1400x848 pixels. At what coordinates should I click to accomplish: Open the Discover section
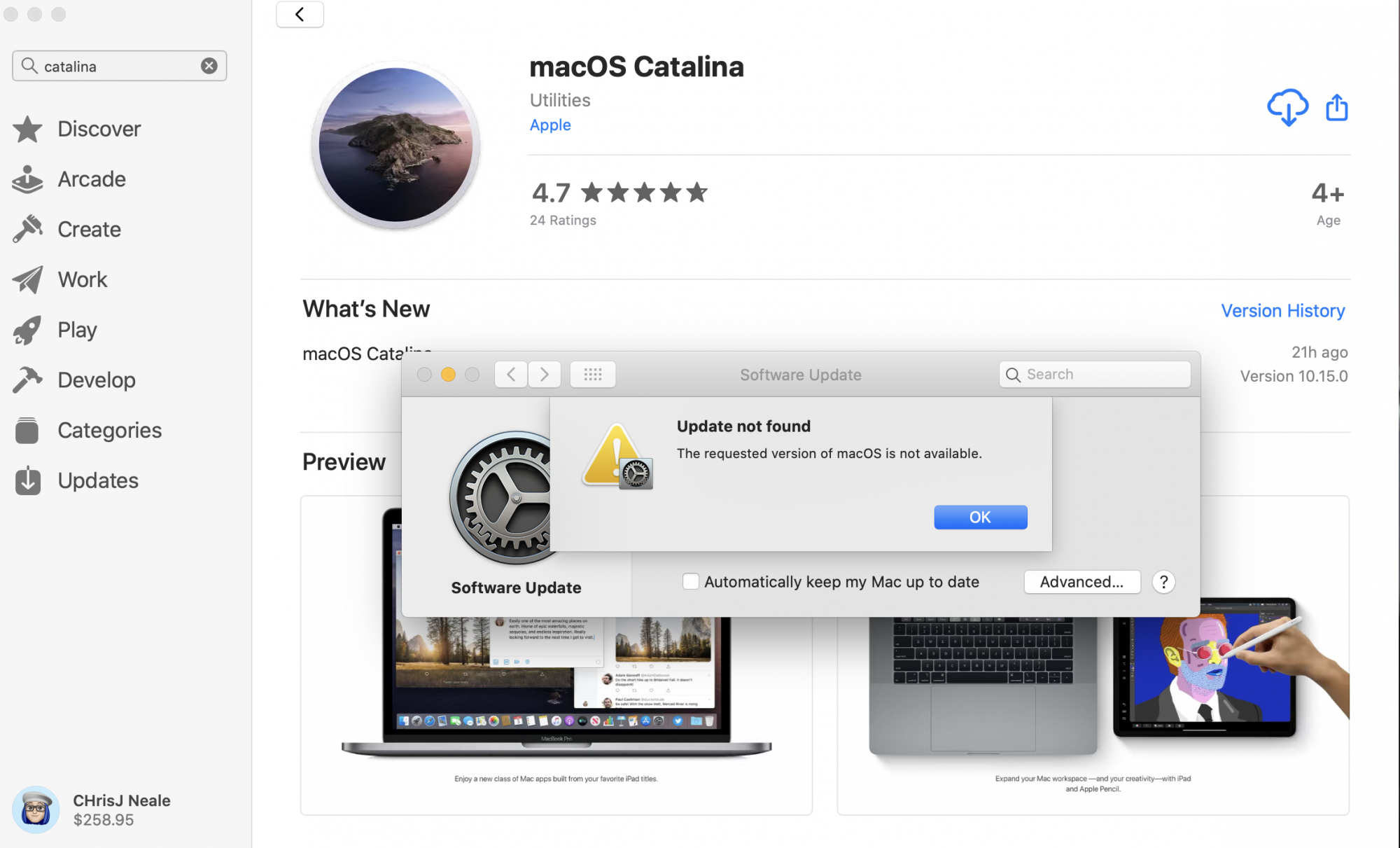point(77,129)
